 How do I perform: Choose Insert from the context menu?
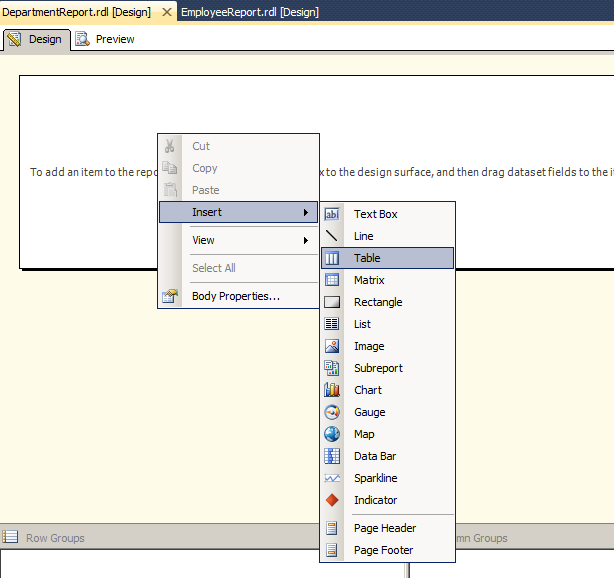238,212
